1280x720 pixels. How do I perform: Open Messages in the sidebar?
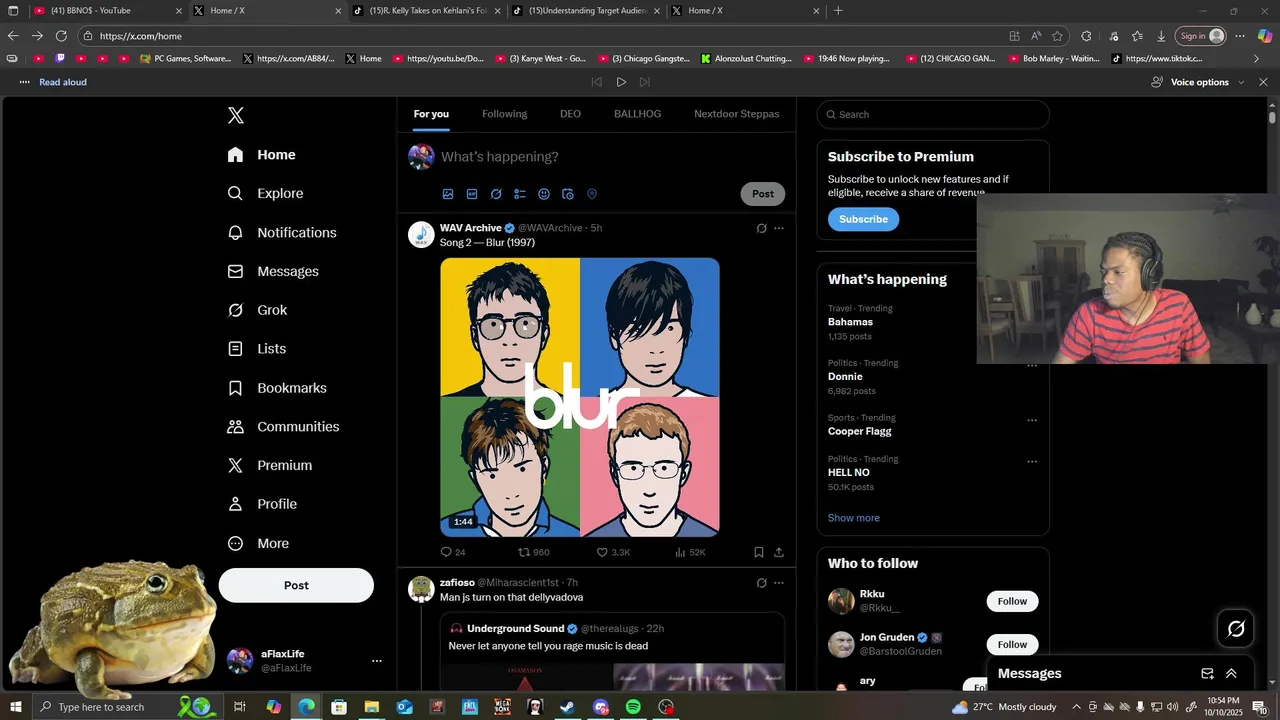coord(273,272)
